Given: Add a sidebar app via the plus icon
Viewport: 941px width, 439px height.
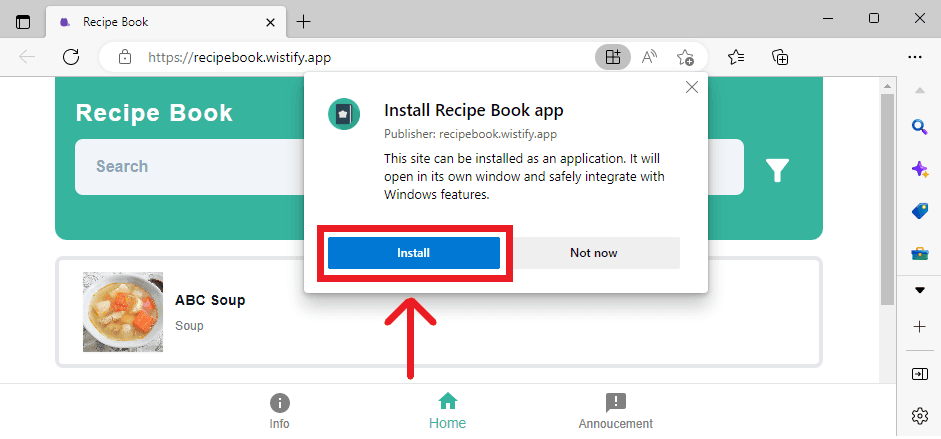Looking at the screenshot, I should [x=919, y=327].
